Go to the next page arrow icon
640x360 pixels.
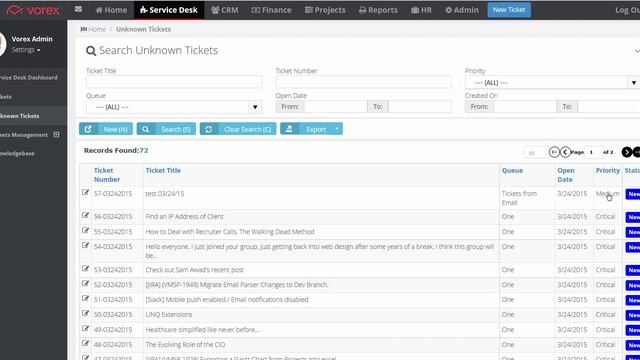[x=627, y=152]
